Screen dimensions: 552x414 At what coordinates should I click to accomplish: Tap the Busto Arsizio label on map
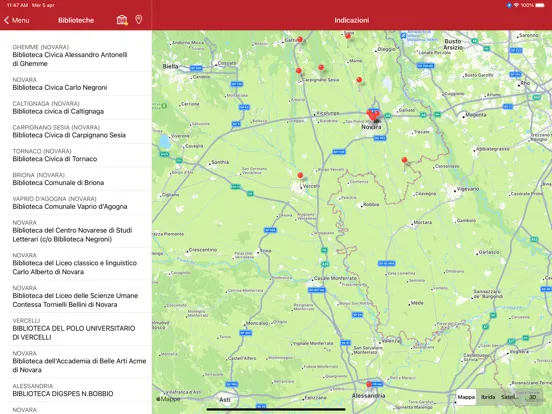click(x=453, y=44)
